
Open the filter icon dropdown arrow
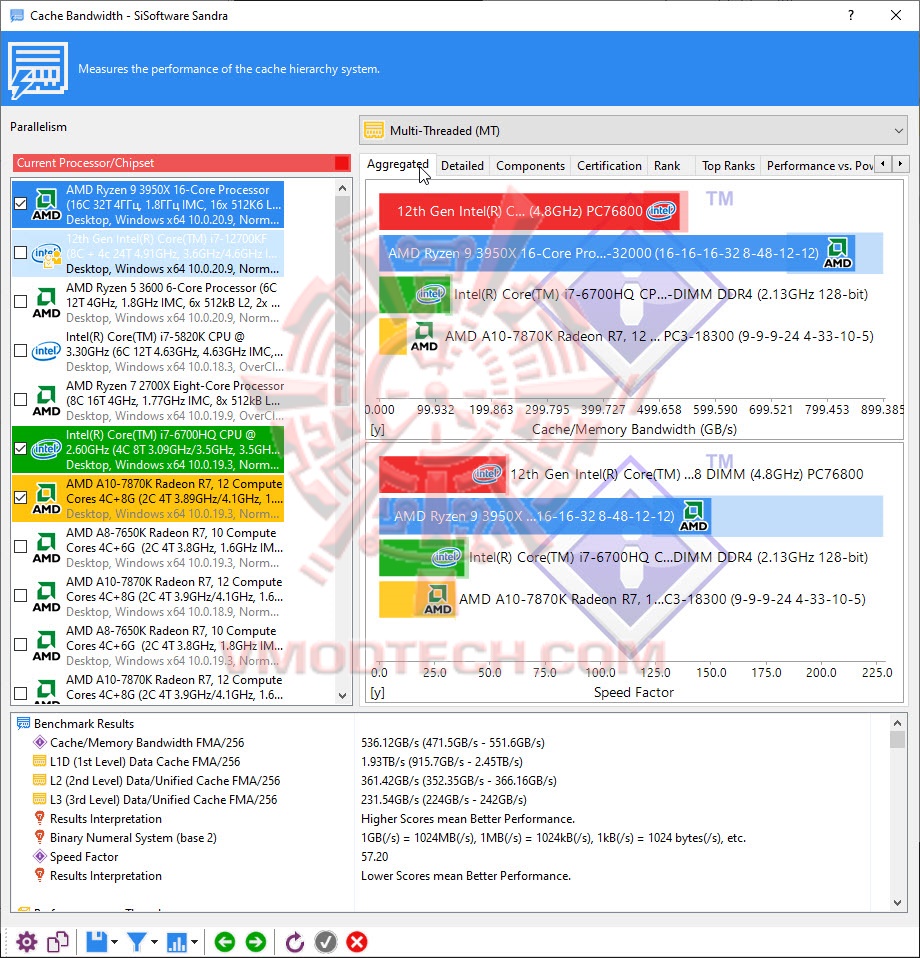coord(154,943)
